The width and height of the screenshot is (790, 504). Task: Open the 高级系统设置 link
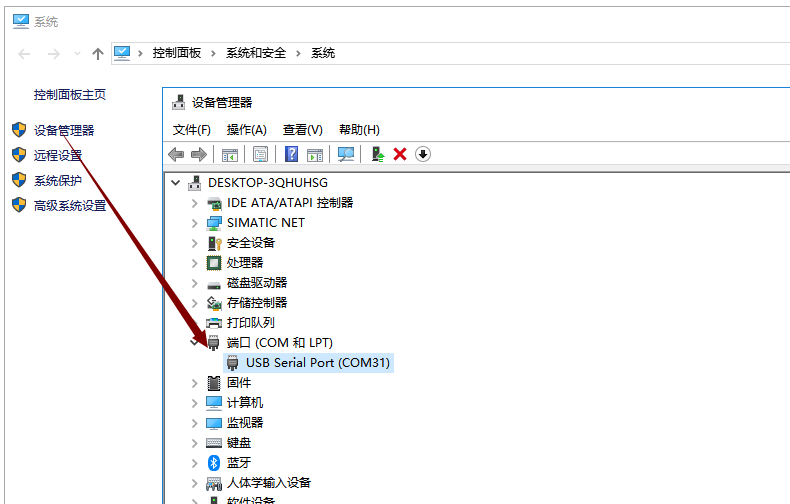[70, 206]
